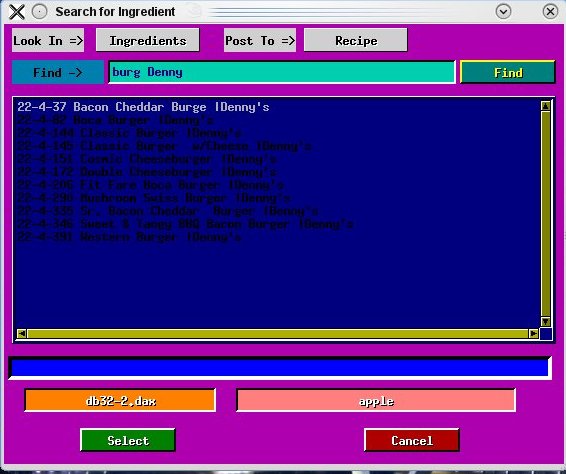Select the Fit Fare Boca Burger row
566x474 pixels.
(x=151, y=185)
